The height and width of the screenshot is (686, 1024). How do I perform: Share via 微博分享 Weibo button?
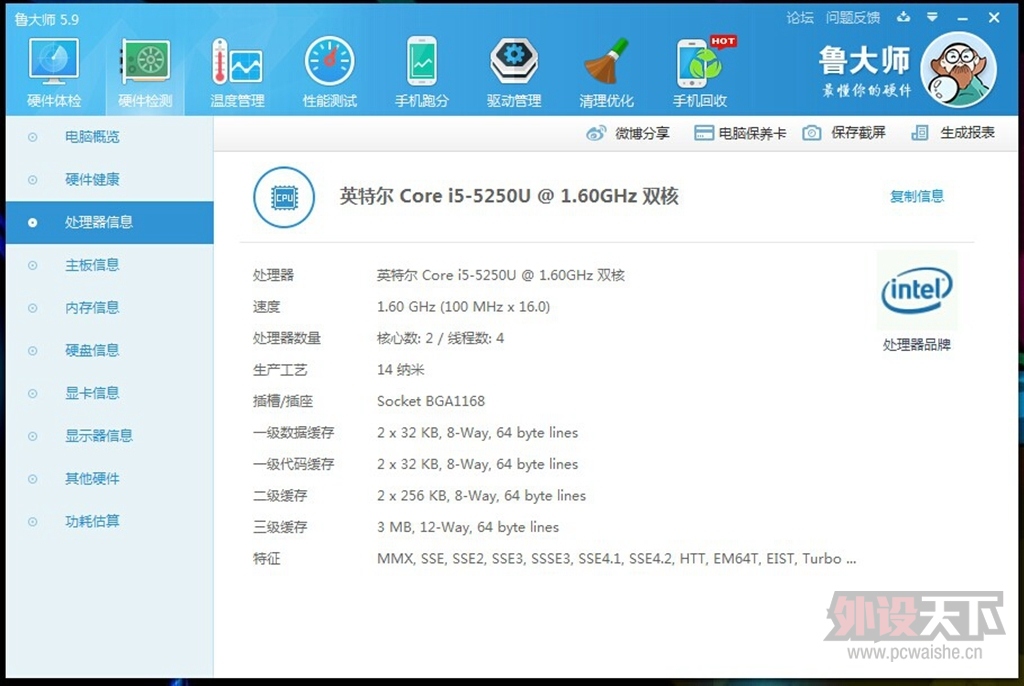click(x=628, y=133)
